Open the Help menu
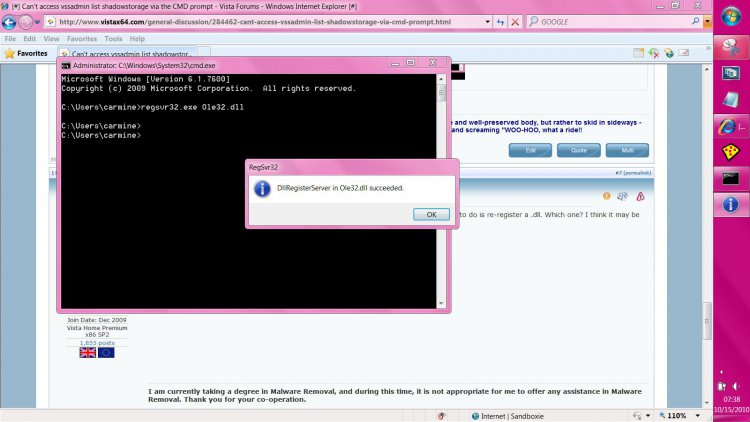The width and height of the screenshot is (750, 422). pos(137,39)
